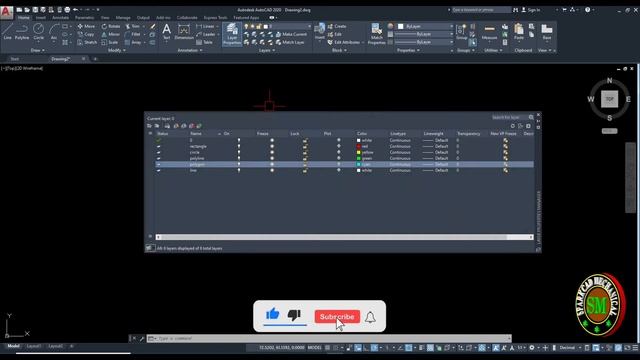Expand the Properties panel dropdown

point(408,50)
